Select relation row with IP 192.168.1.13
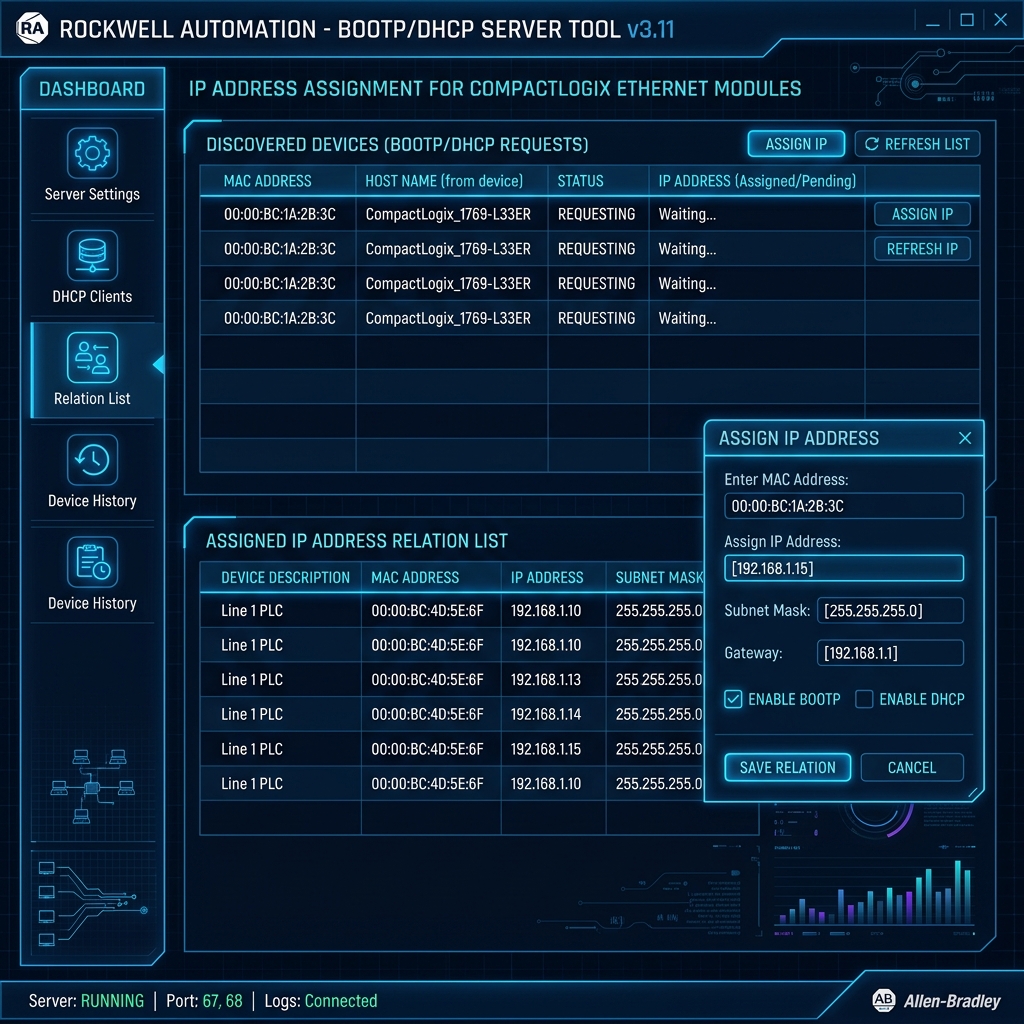 (x=452, y=680)
